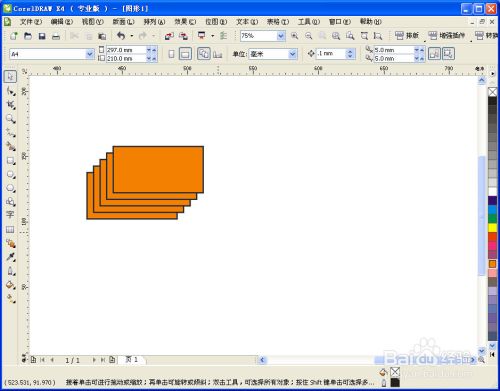500x391 pixels.
Task: Select the Eyedropper tool
Action: 11,257
